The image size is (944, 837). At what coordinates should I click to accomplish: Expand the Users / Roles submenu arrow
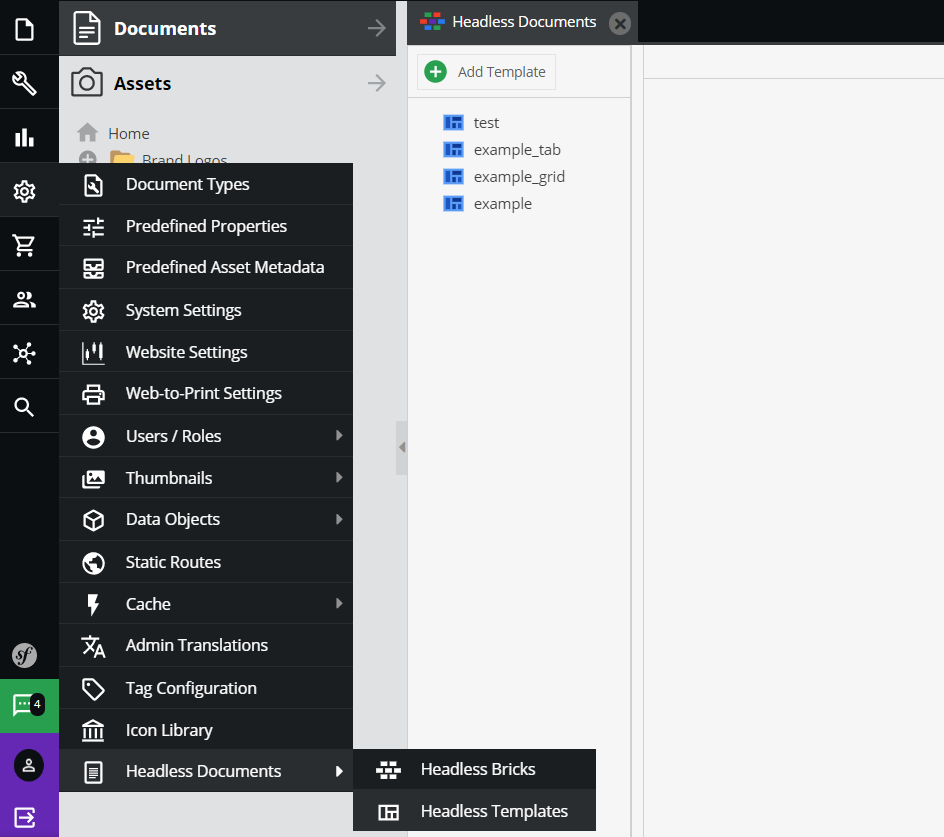tap(339, 435)
